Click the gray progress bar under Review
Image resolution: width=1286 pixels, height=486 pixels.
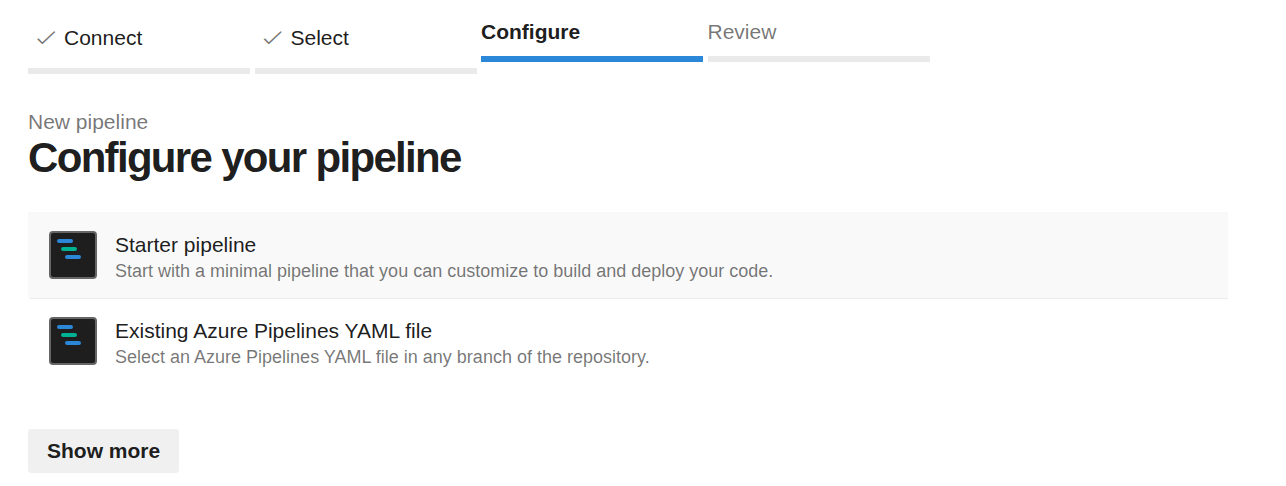tap(818, 59)
